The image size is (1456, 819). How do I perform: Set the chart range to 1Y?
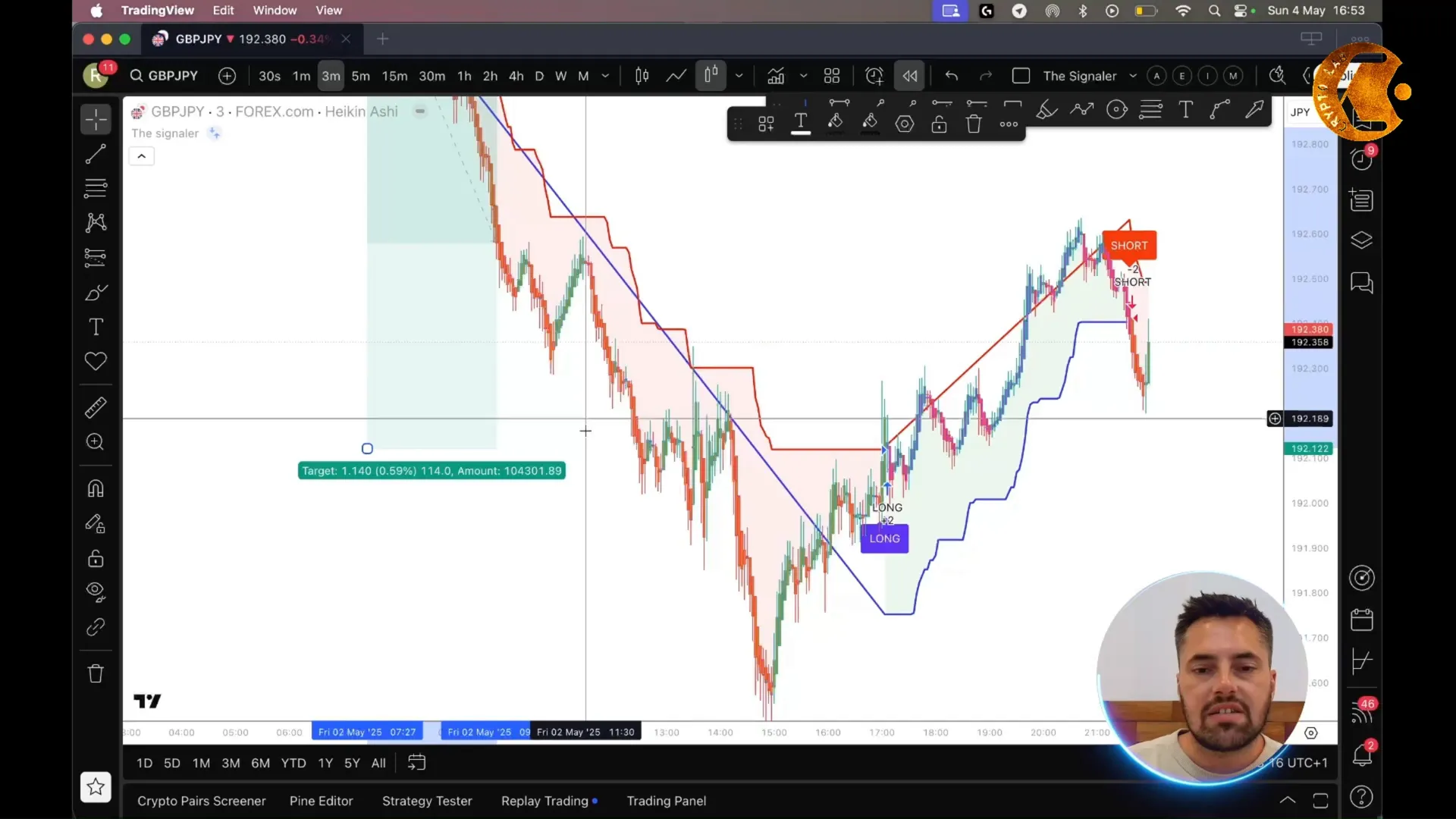point(325,763)
